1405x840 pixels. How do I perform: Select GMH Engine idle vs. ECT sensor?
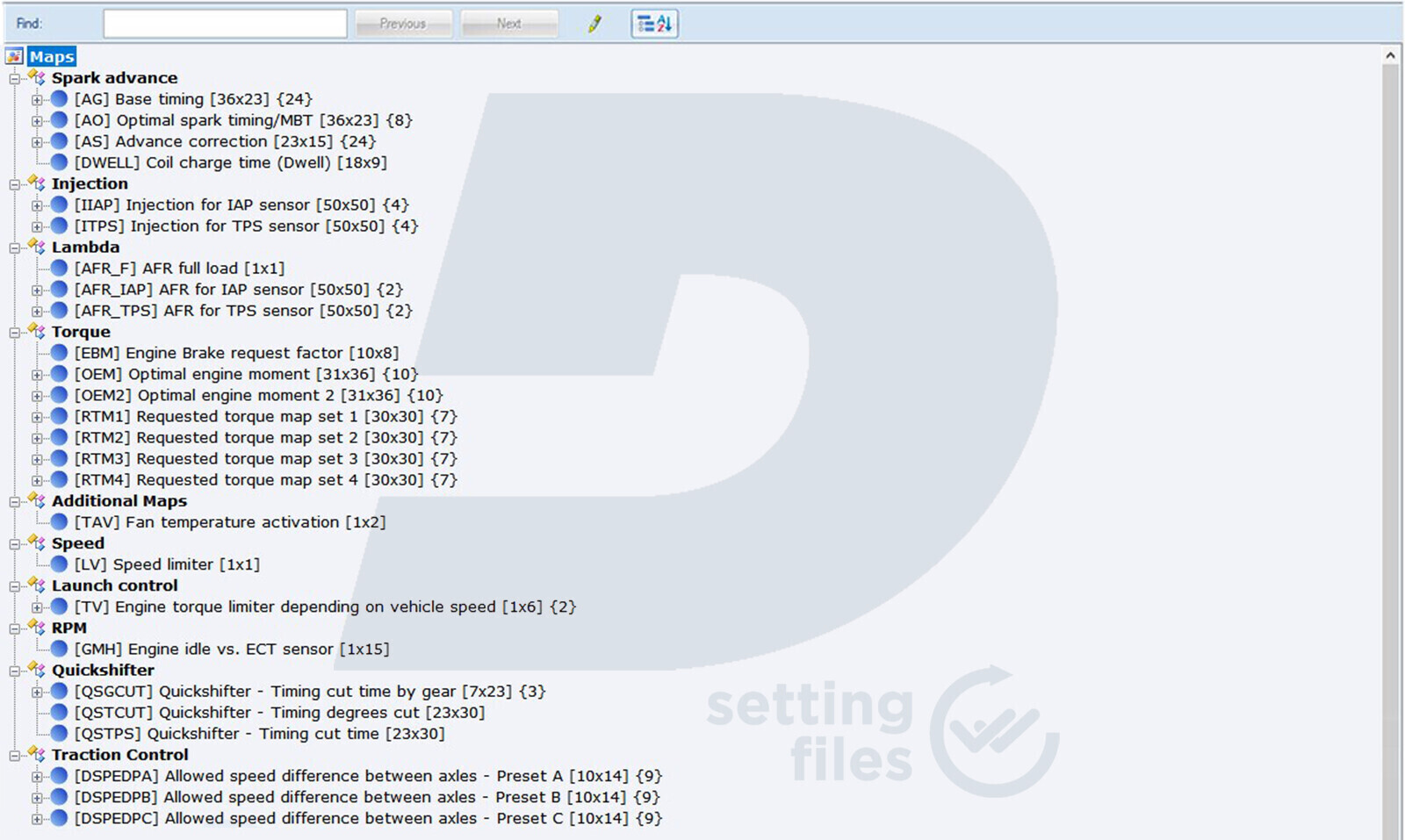[x=231, y=650]
